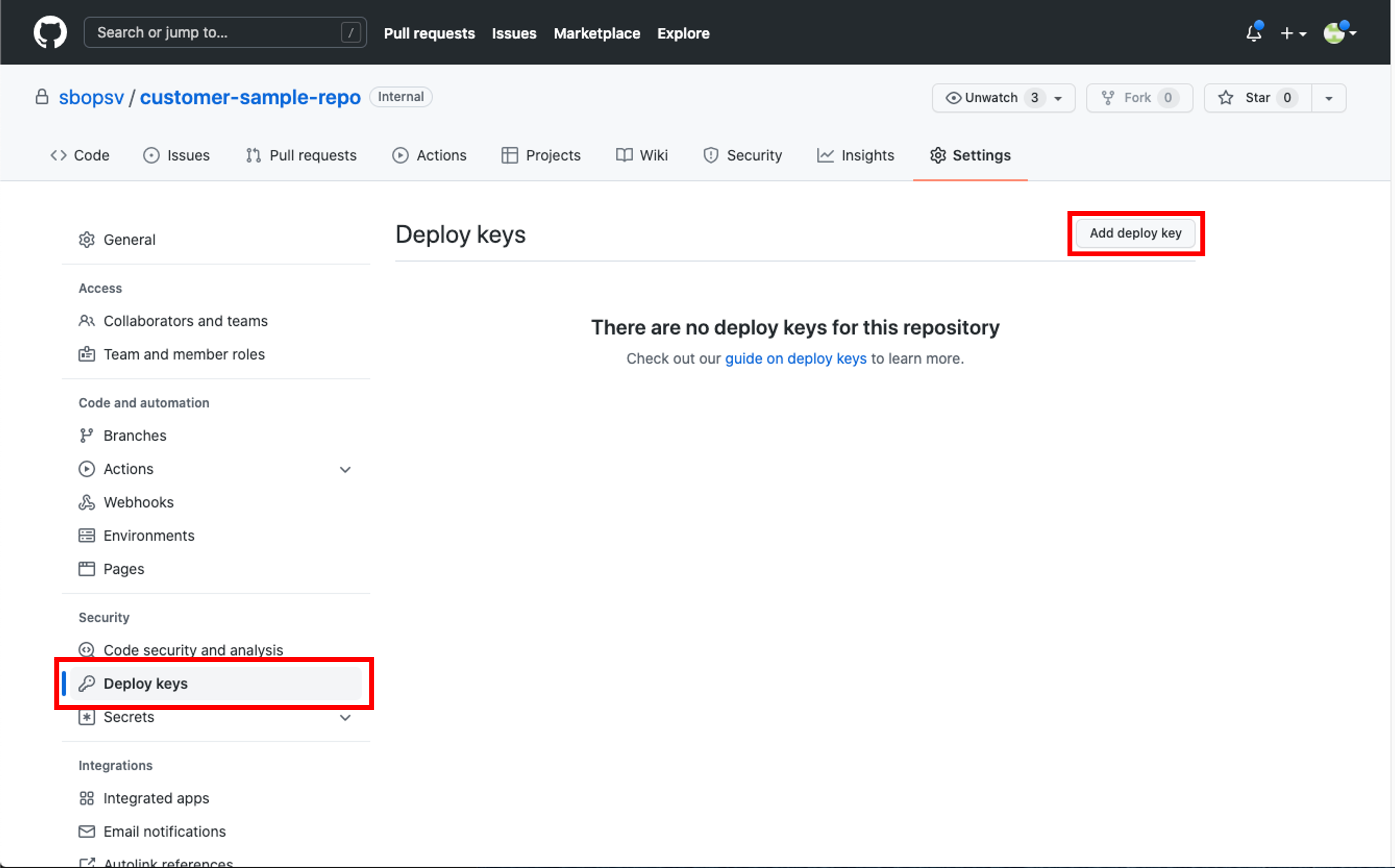Image resolution: width=1395 pixels, height=868 pixels.
Task: Open Pages settings
Action: (x=216, y=569)
